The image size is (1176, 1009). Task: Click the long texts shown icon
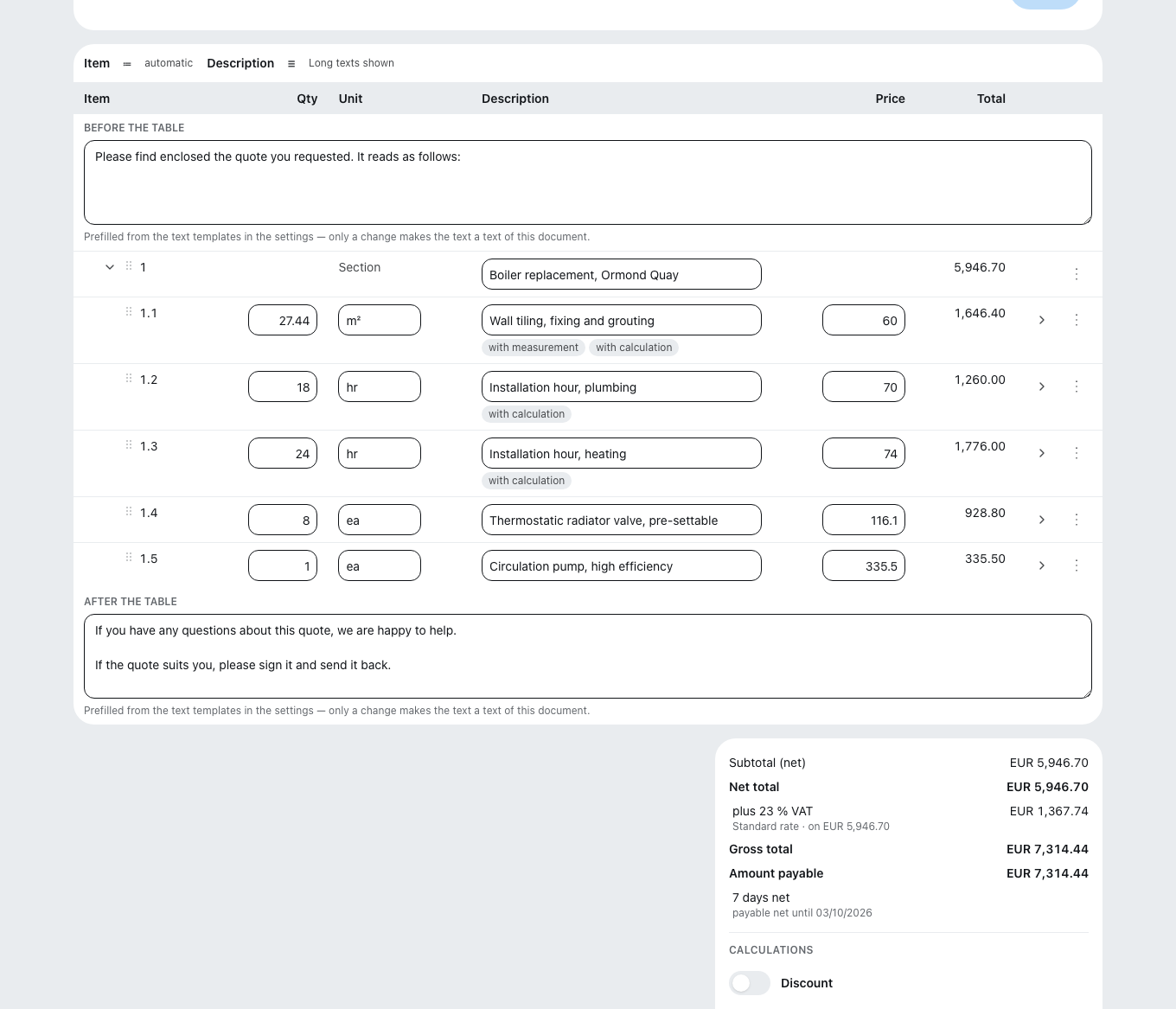291,64
